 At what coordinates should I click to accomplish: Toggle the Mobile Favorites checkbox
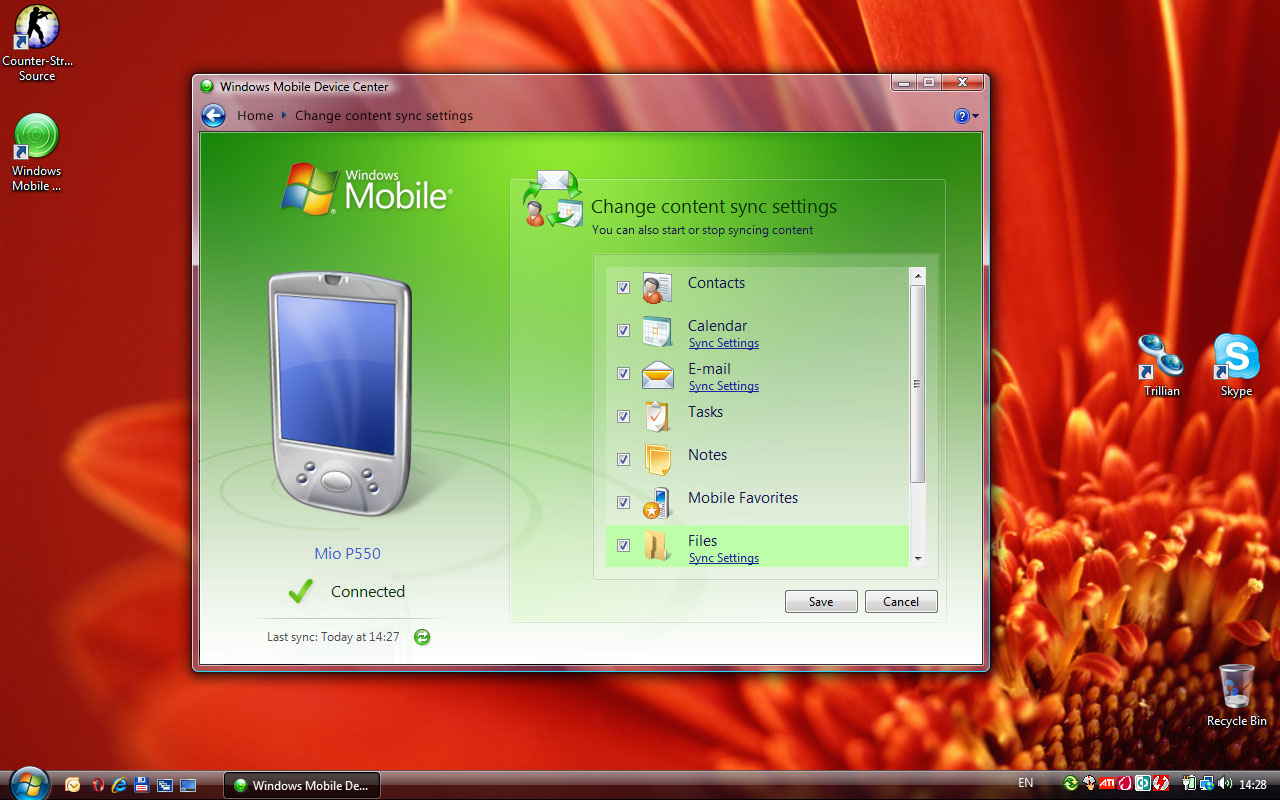pos(623,502)
